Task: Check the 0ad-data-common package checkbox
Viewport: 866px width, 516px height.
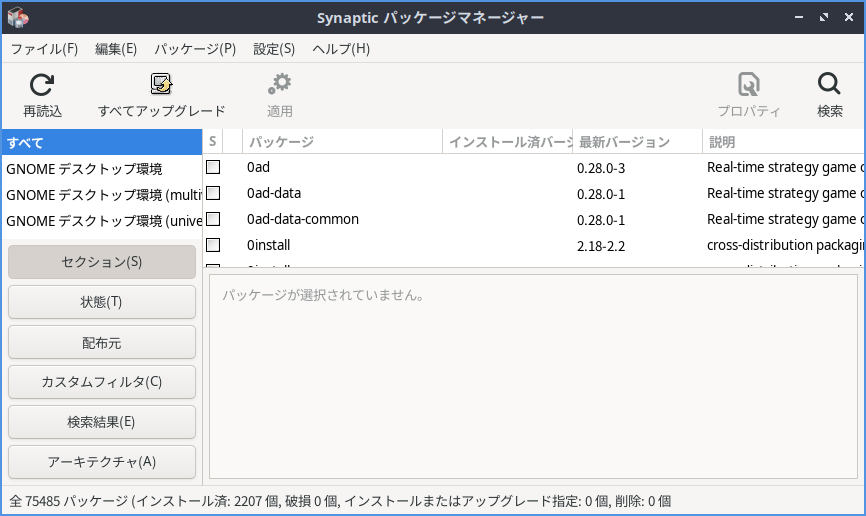Action: tap(213, 219)
